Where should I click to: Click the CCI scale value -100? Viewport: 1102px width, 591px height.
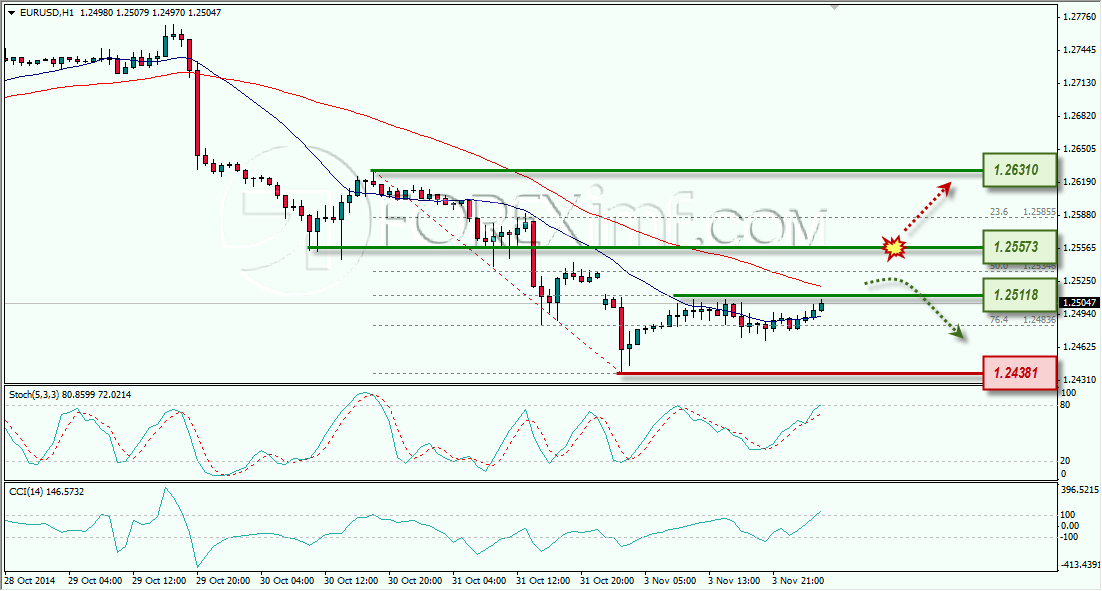pyautogui.click(x=1069, y=538)
